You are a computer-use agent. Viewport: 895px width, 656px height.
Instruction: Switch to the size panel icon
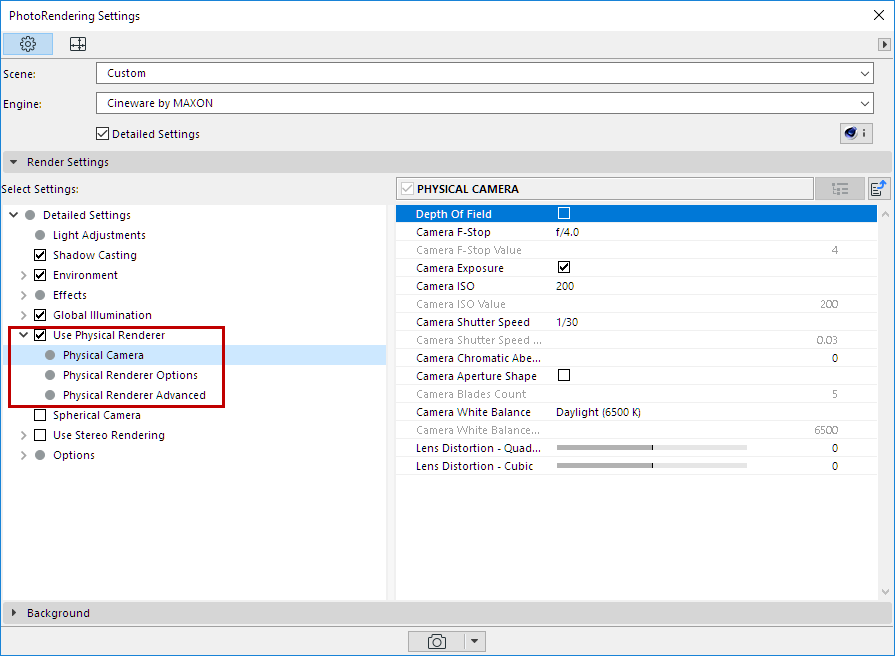pos(78,44)
